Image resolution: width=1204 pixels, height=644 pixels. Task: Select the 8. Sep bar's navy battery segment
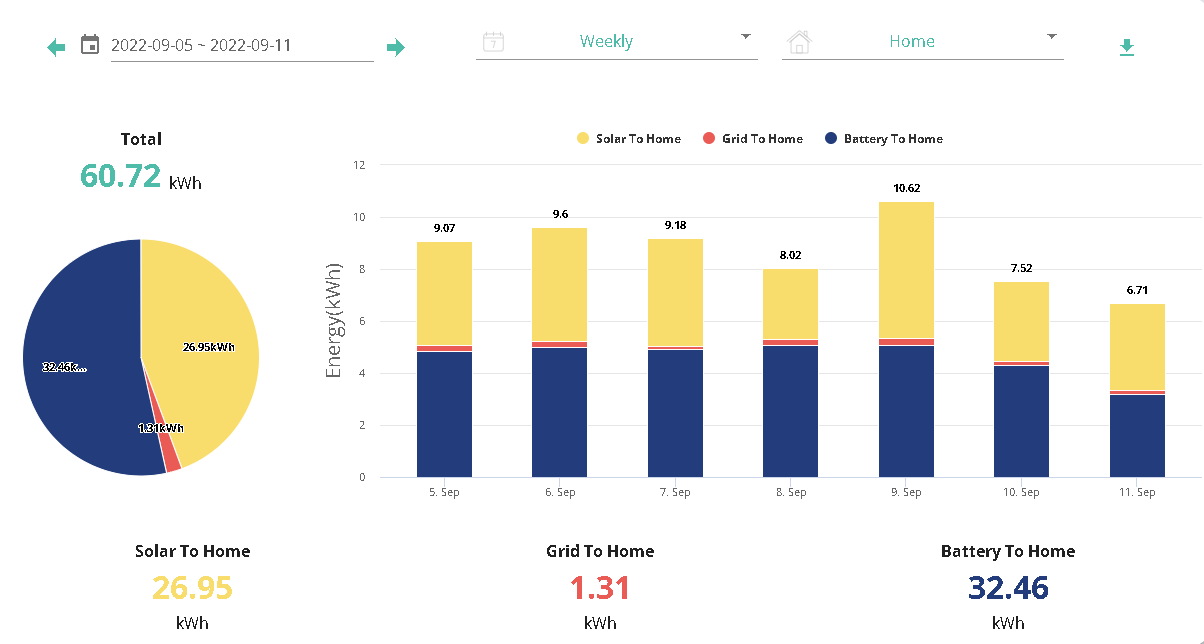click(x=791, y=411)
